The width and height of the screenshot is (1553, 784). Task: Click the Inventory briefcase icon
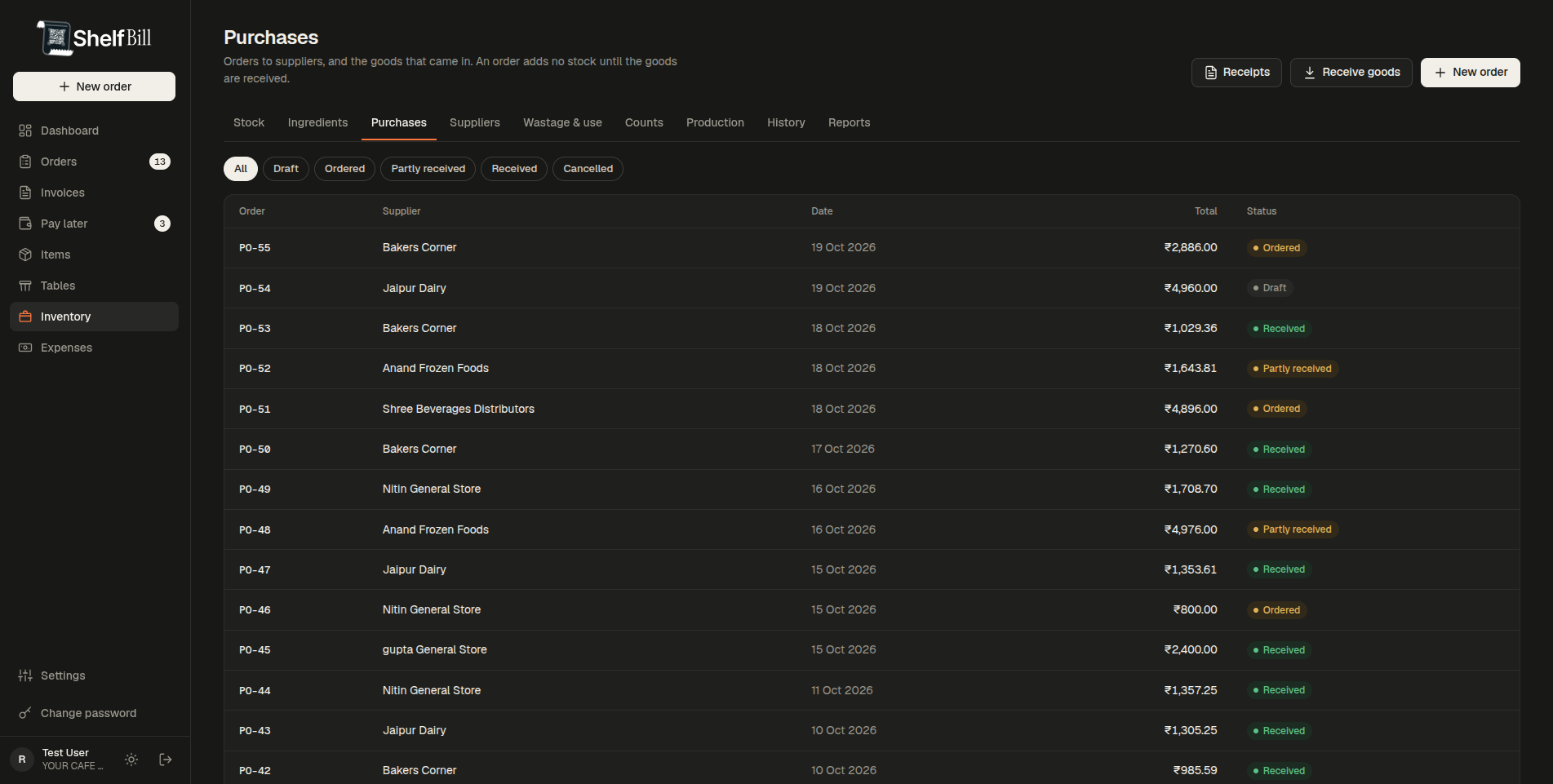pyautogui.click(x=25, y=317)
